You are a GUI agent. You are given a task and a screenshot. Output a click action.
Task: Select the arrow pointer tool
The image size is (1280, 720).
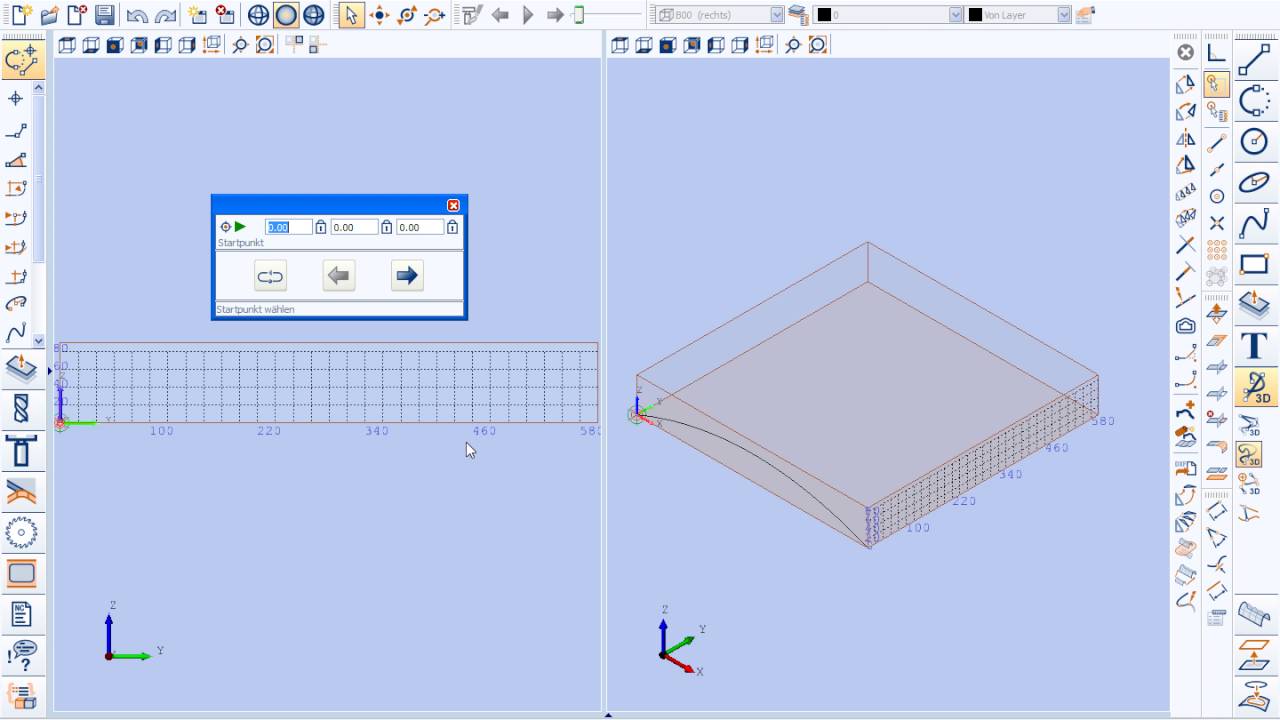tap(351, 15)
